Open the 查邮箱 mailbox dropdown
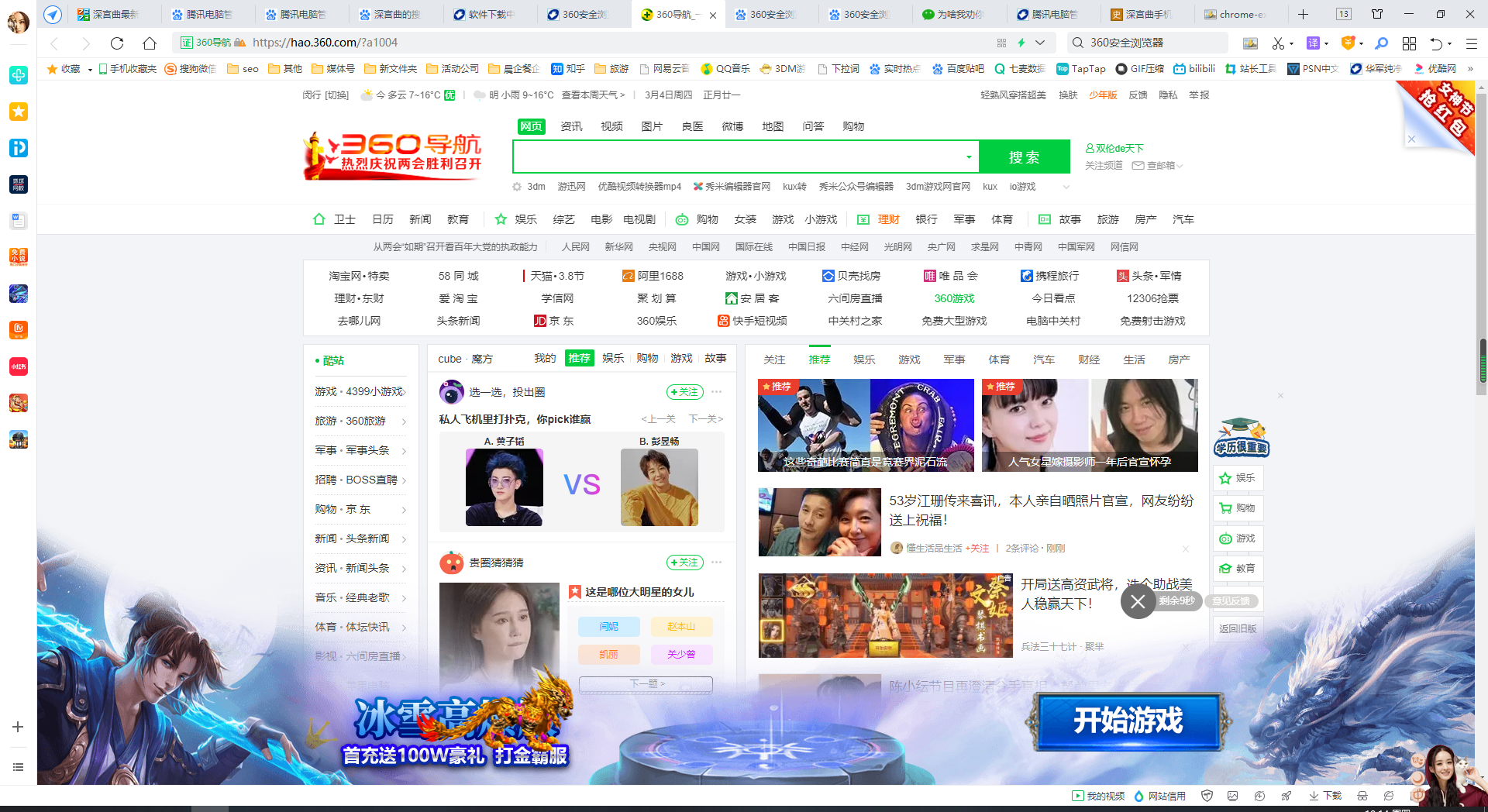 pyautogui.click(x=1157, y=166)
